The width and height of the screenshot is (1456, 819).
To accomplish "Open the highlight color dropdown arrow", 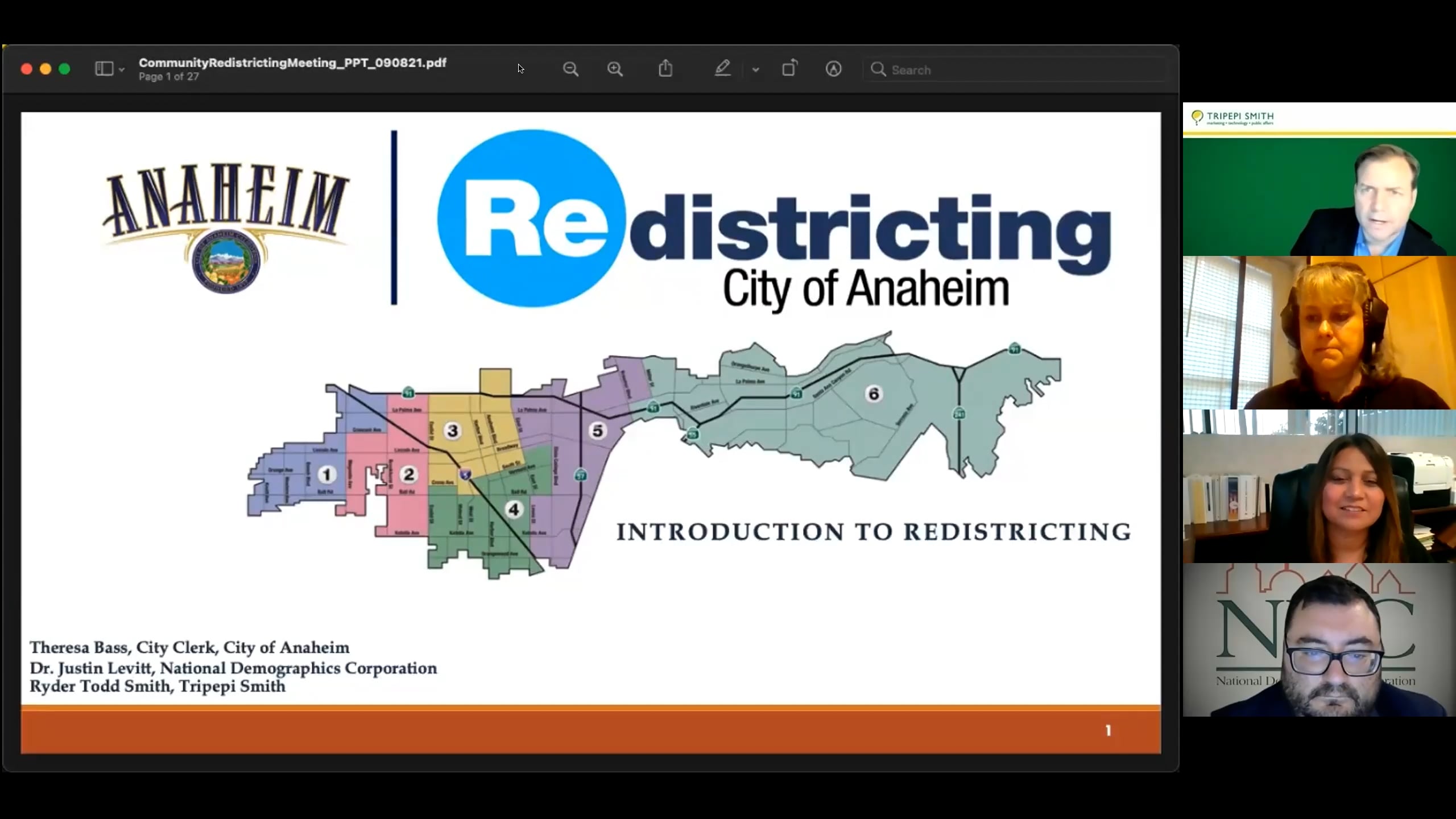I will click(755, 70).
